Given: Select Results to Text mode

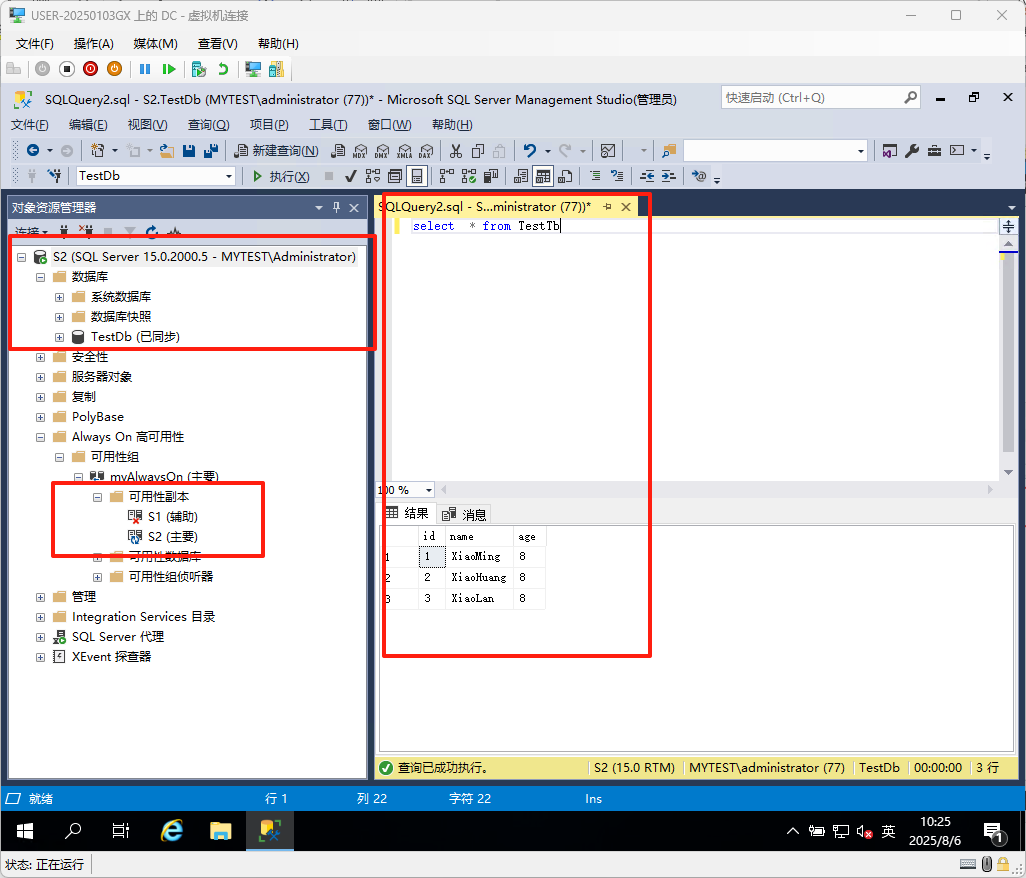Looking at the screenshot, I should point(521,176).
